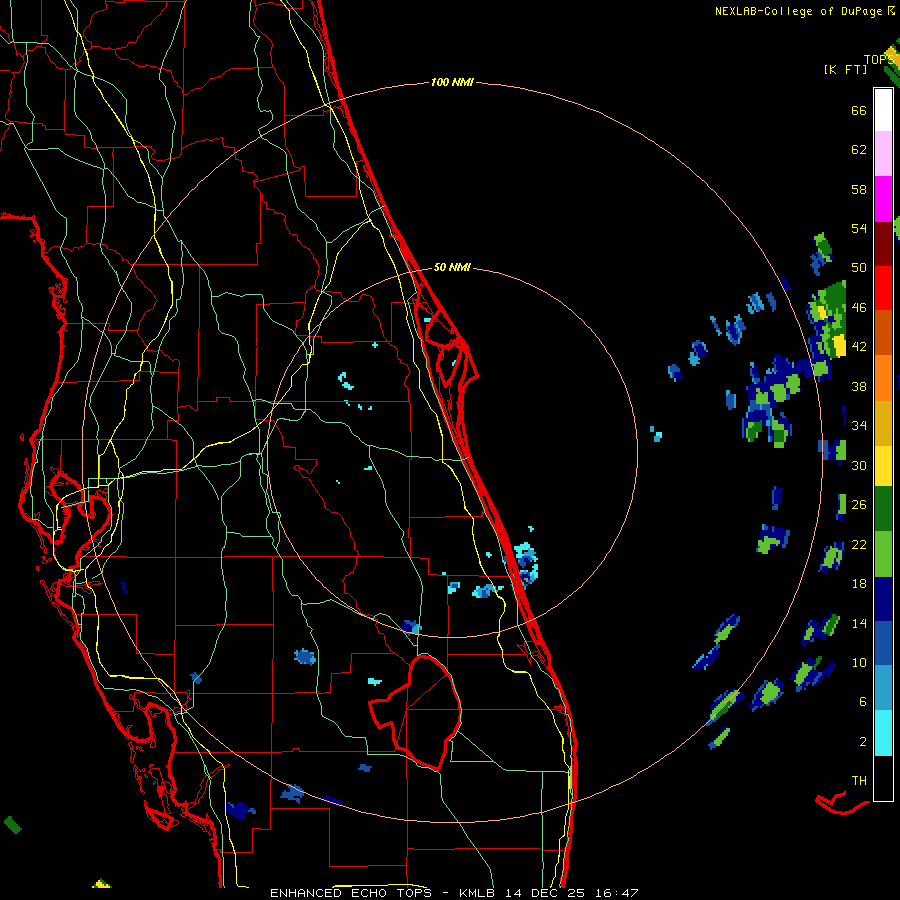Viewport: 900px width, 900px height.
Task: Click the navy 22 K FT legend swatch
Action: [883, 599]
